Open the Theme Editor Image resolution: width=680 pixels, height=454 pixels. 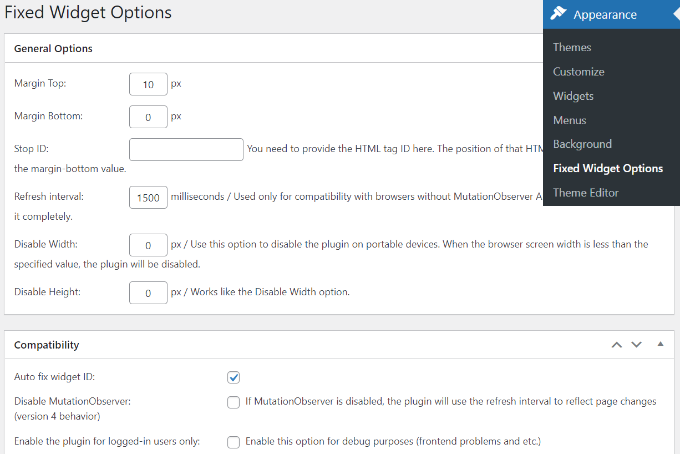click(586, 193)
